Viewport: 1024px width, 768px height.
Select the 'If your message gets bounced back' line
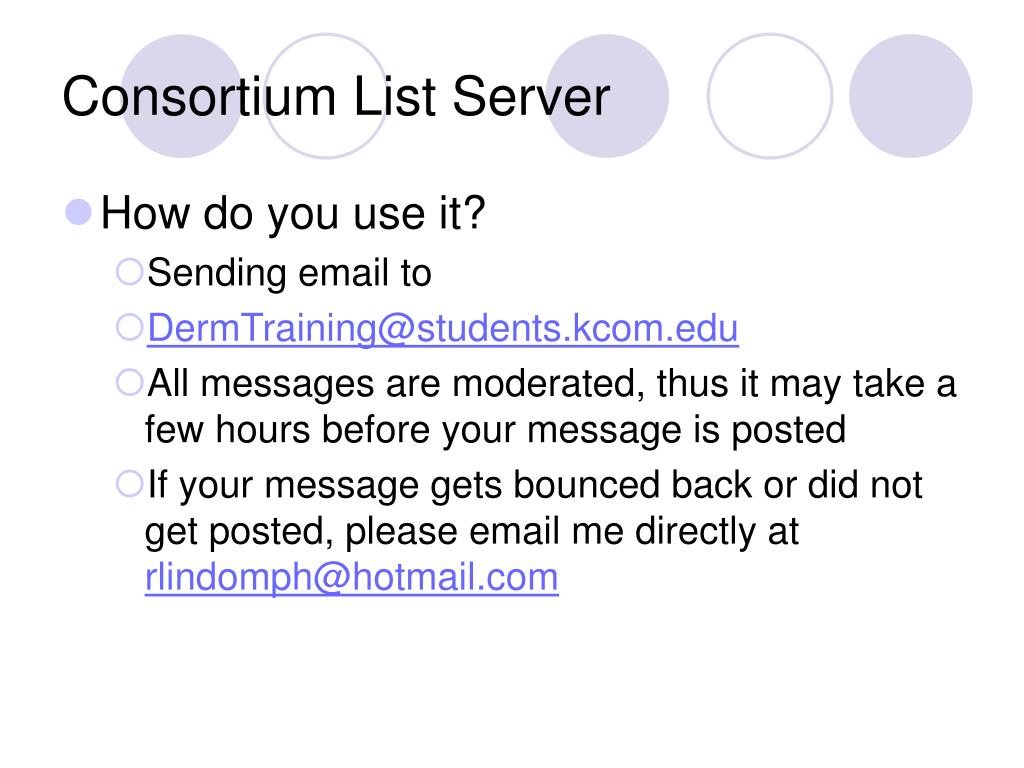pos(535,485)
